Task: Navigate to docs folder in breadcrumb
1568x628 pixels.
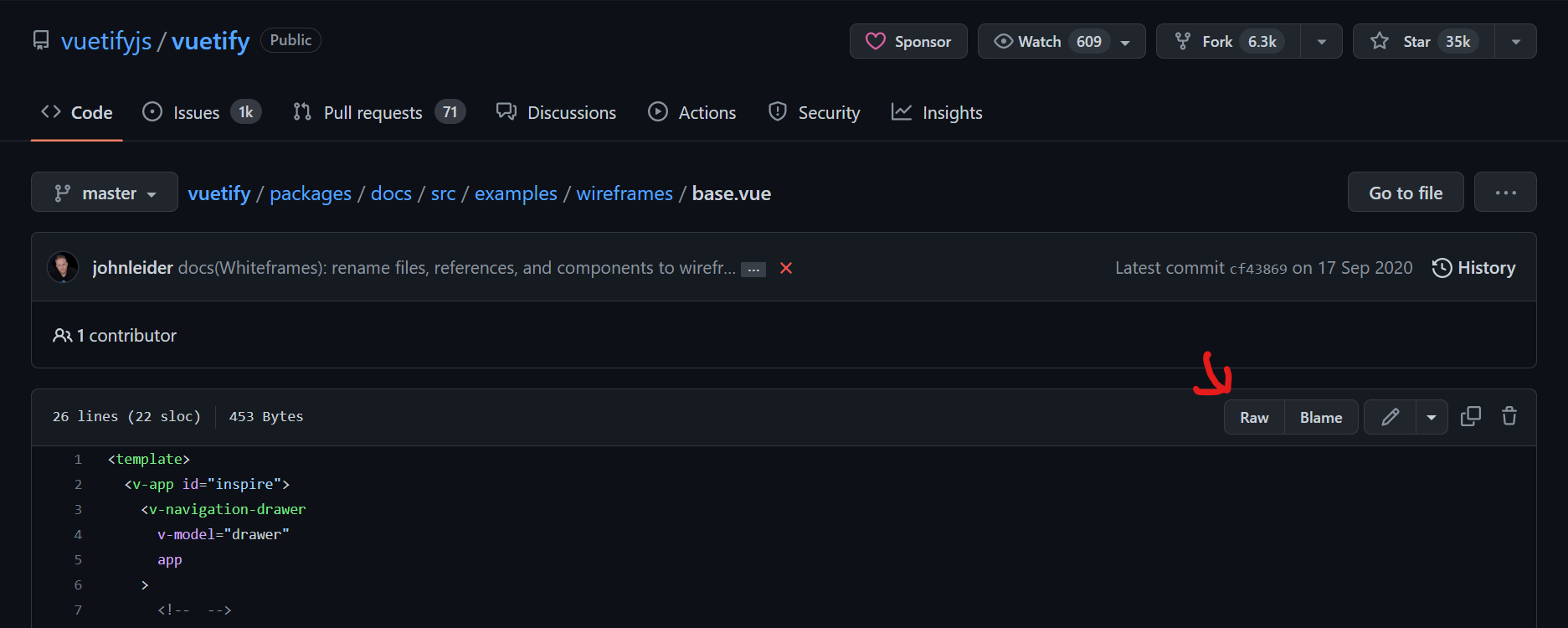Action: point(391,193)
